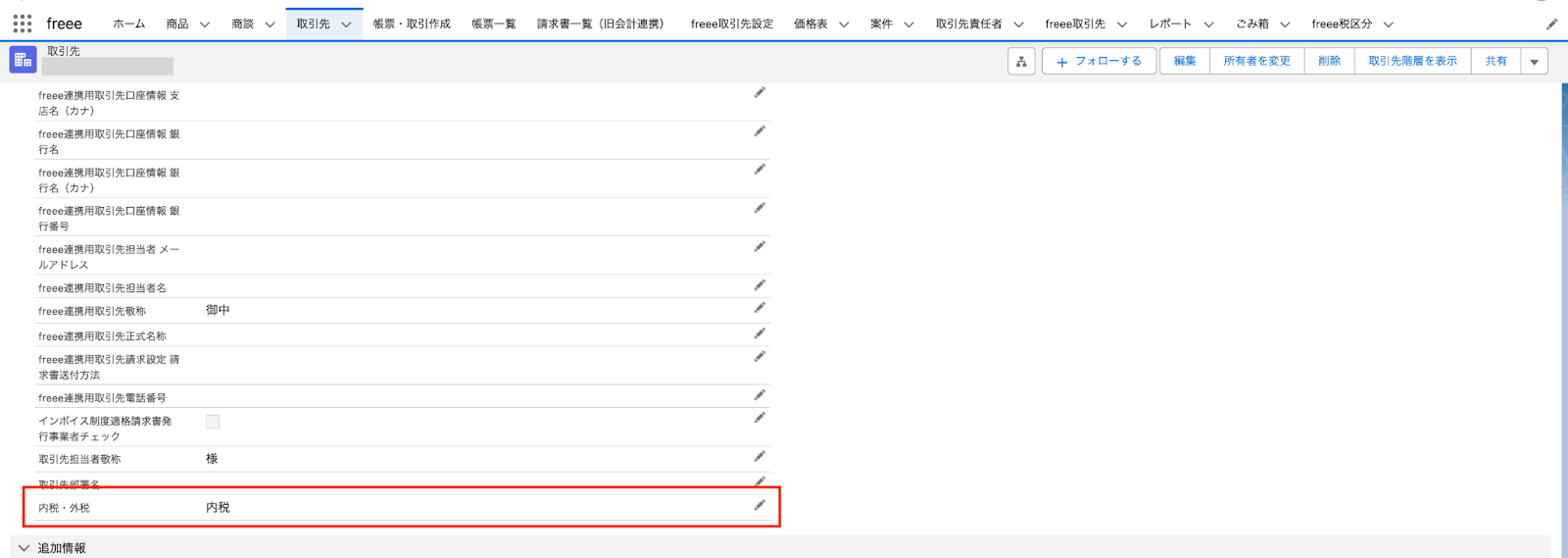The height and width of the screenshot is (558, 1568).
Task: Click 削除 button
Action: 1329,61
